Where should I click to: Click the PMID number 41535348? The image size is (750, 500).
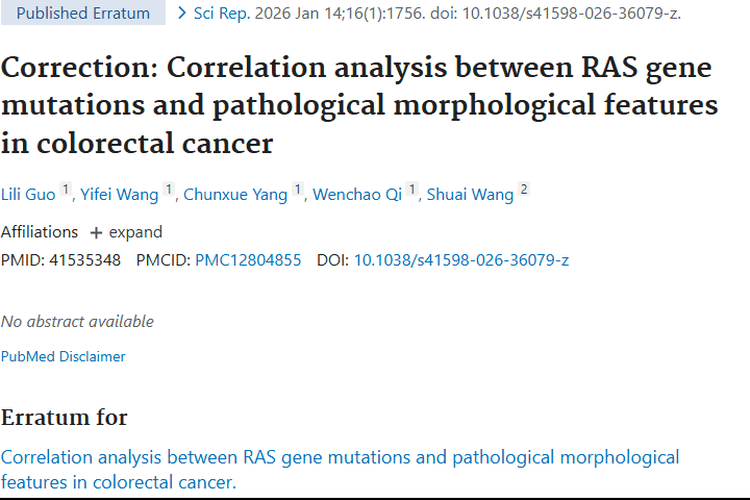pos(84,260)
